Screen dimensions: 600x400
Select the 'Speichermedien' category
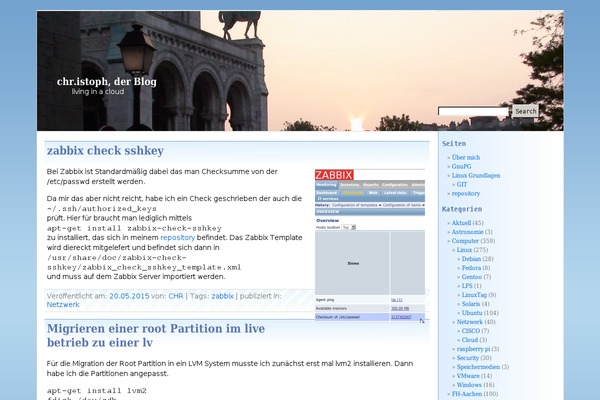click(478, 367)
